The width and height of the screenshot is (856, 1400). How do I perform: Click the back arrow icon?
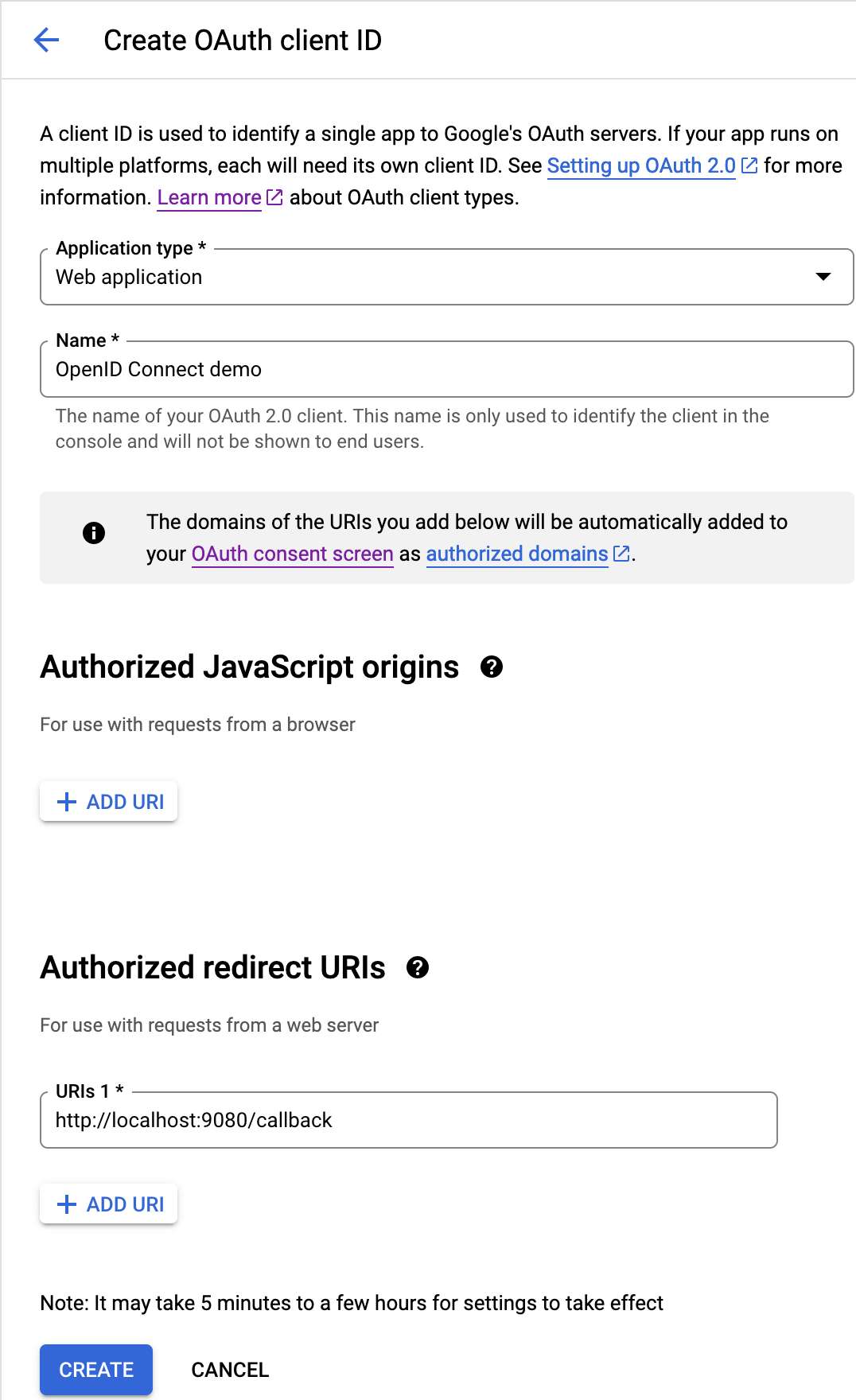click(47, 40)
